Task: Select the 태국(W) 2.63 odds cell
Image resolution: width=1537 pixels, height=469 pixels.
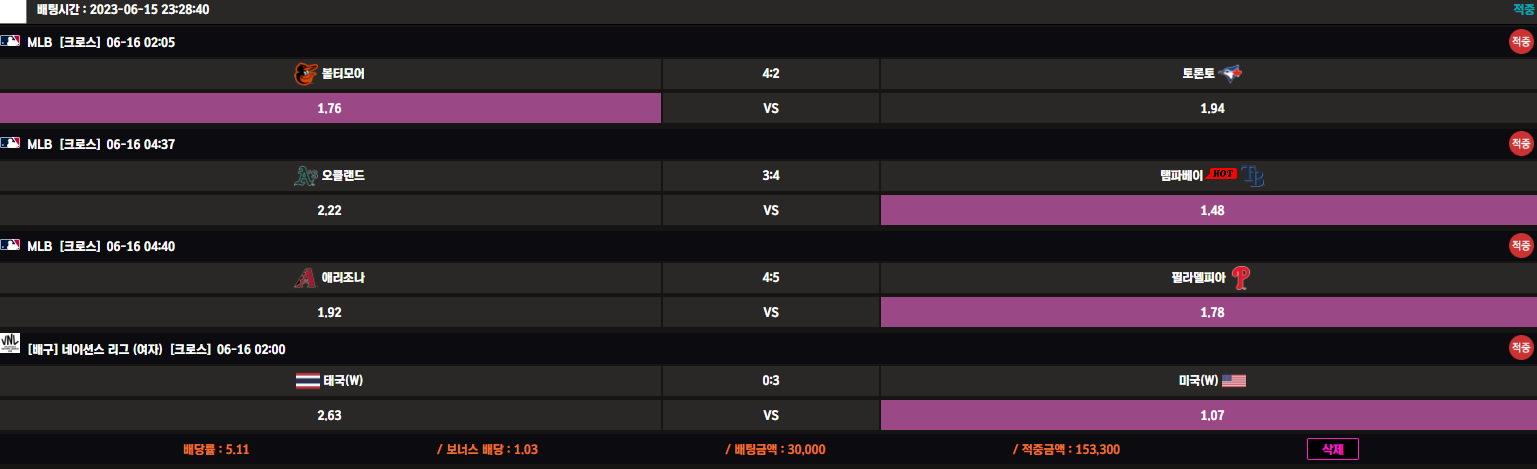Action: coord(330,415)
